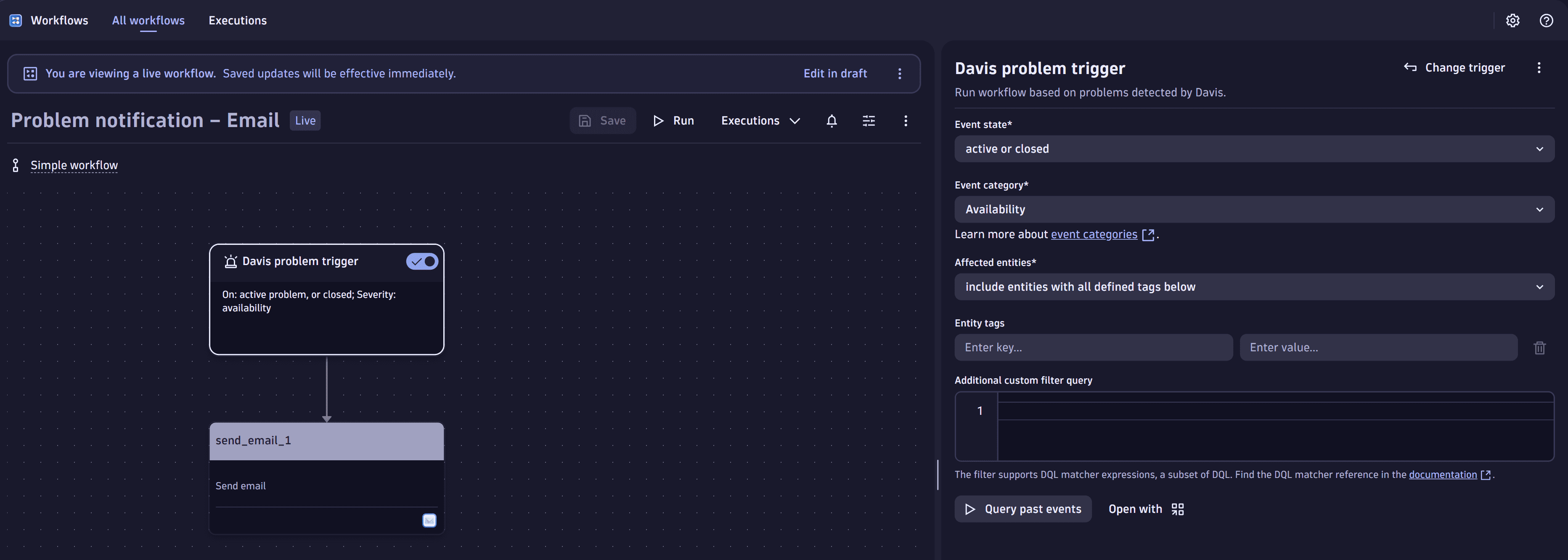The width and height of the screenshot is (1568, 560).
Task: Expand the Event state dropdown
Action: 1254,149
